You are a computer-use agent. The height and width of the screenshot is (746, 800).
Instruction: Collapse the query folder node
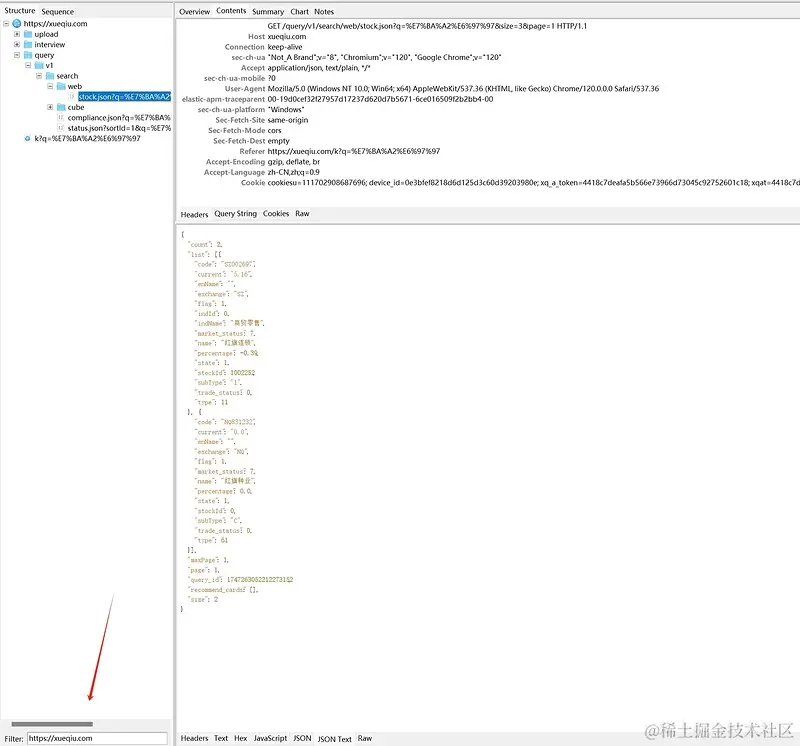(x=17, y=55)
